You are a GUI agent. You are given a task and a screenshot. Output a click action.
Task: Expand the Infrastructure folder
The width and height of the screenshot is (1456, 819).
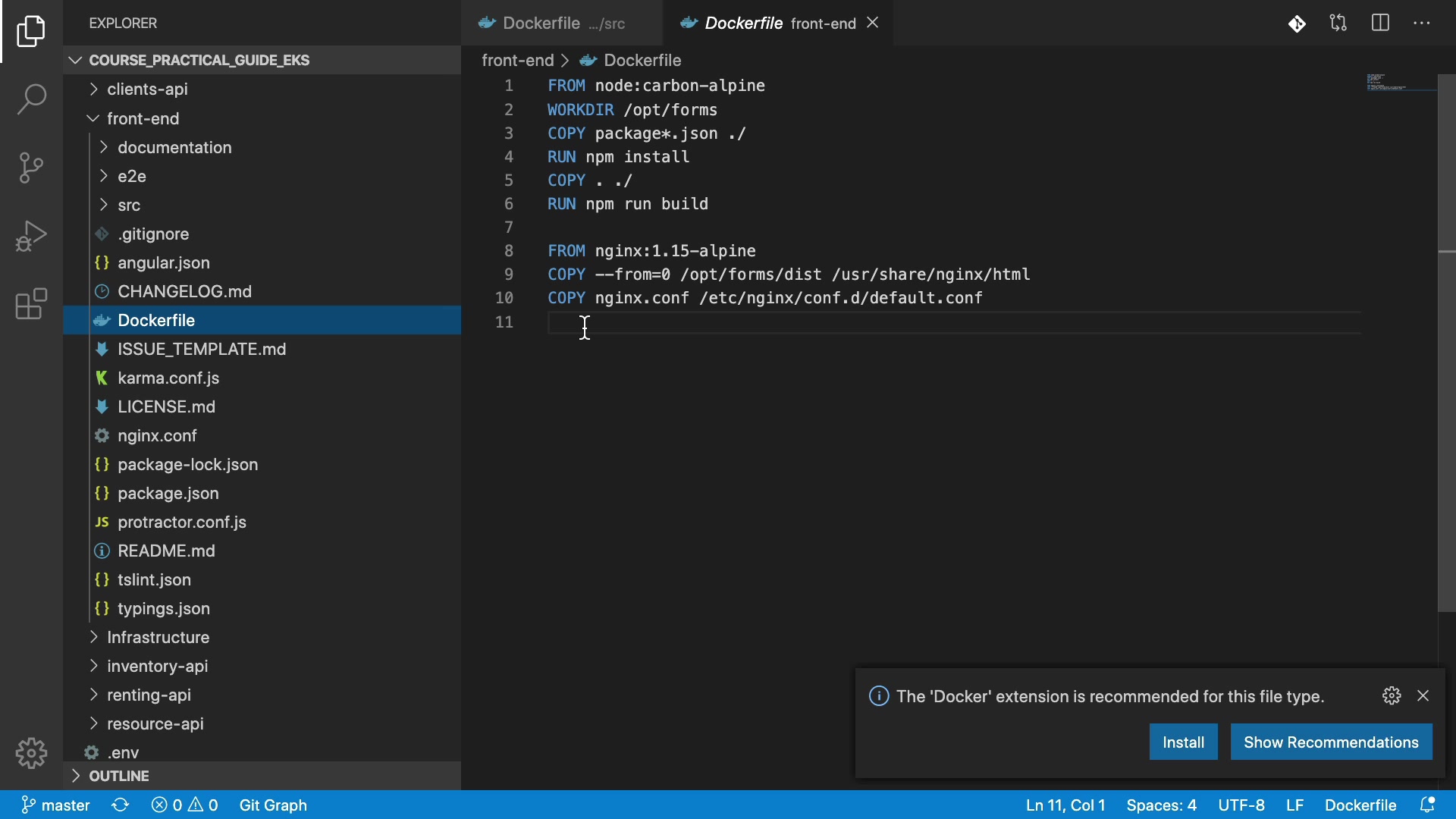point(158,638)
